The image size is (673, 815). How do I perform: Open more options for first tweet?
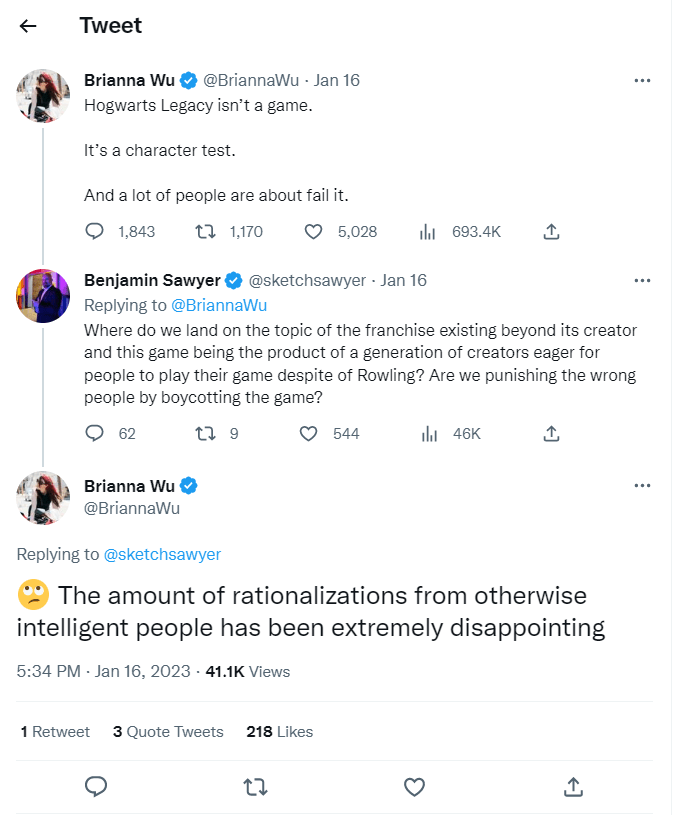(642, 81)
